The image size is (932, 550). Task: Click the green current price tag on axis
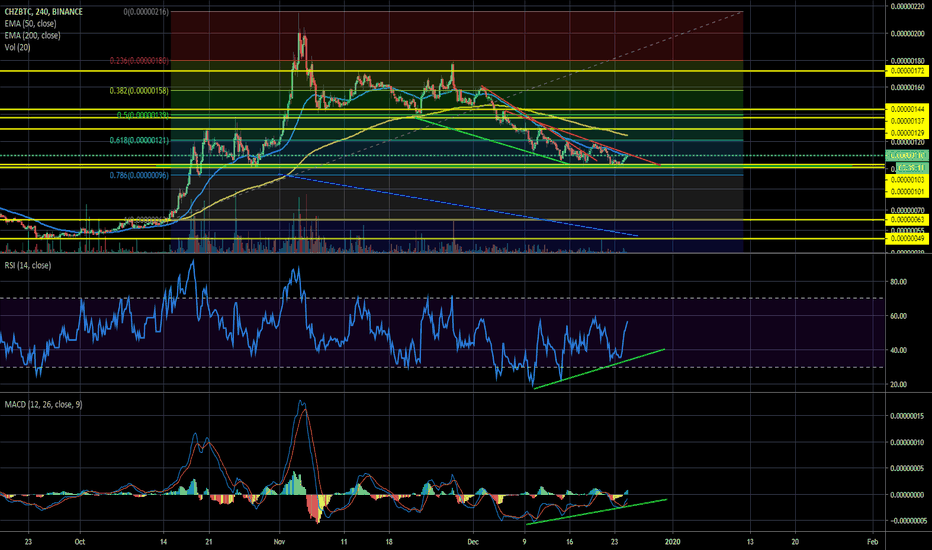pyautogui.click(x=908, y=155)
